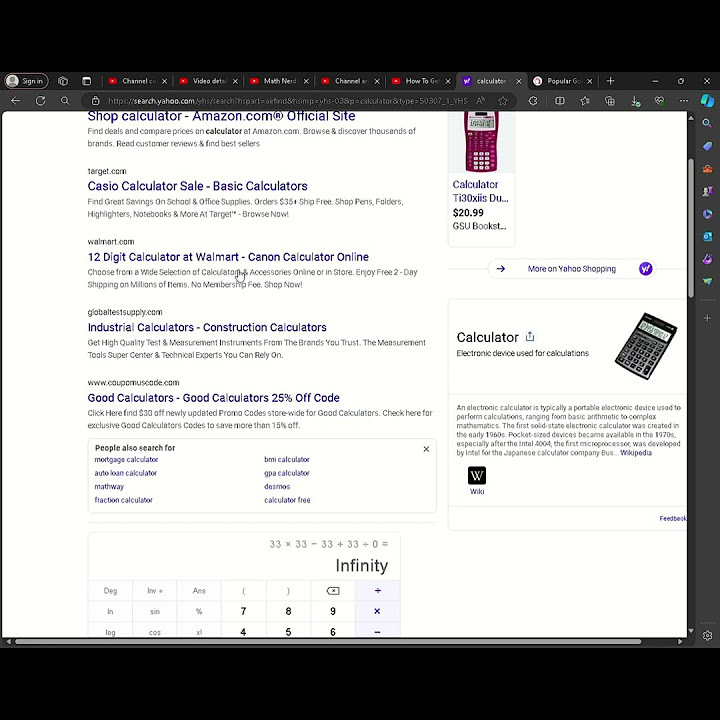Reload the page with the refresh icon

[40, 101]
